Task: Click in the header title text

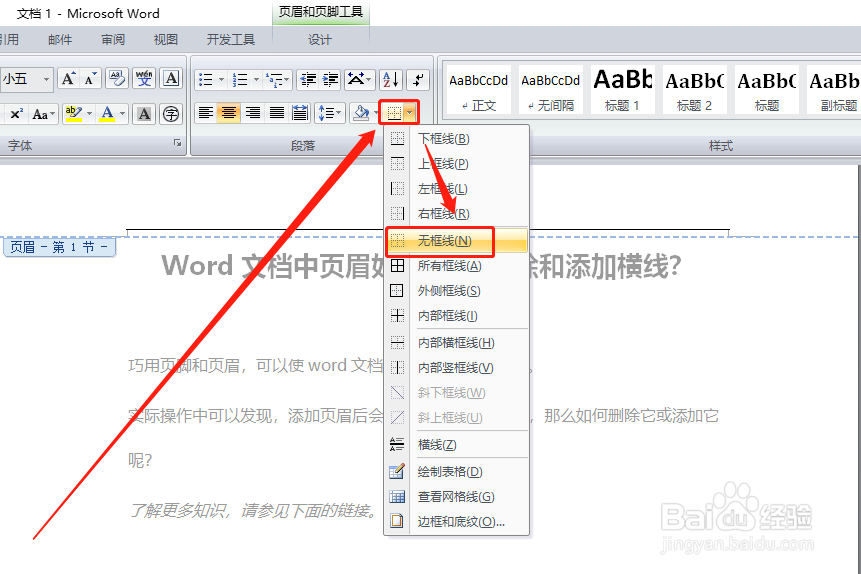Action: pos(421,266)
